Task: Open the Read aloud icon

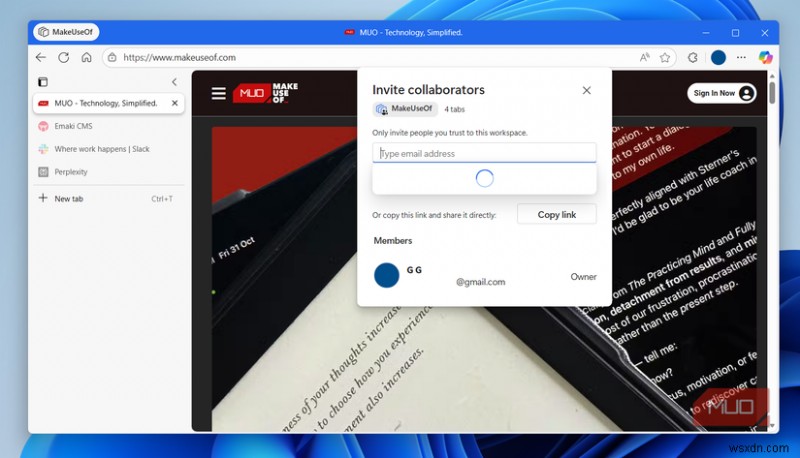Action: (645, 58)
